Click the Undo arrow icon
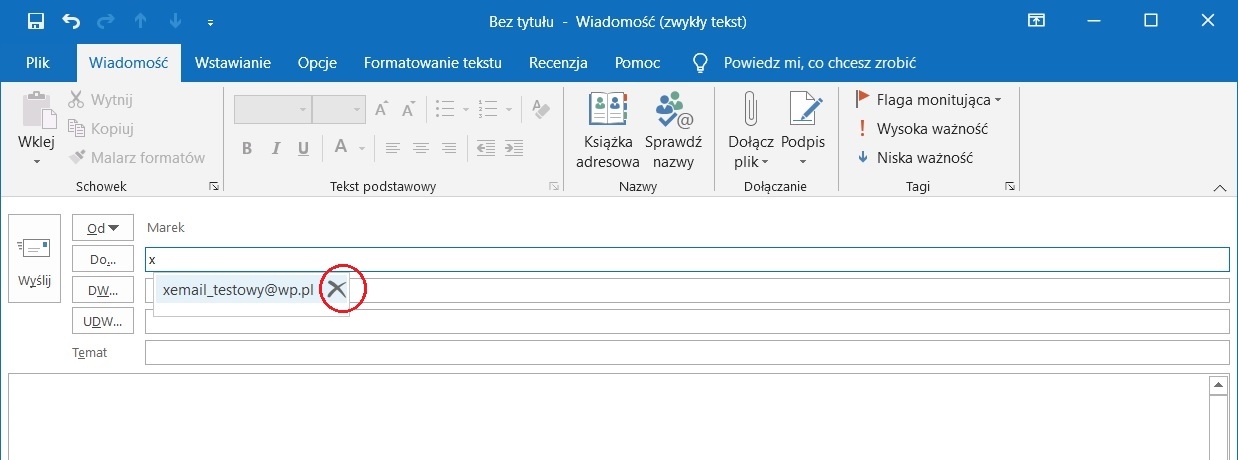The height and width of the screenshot is (460, 1238). [x=71, y=21]
